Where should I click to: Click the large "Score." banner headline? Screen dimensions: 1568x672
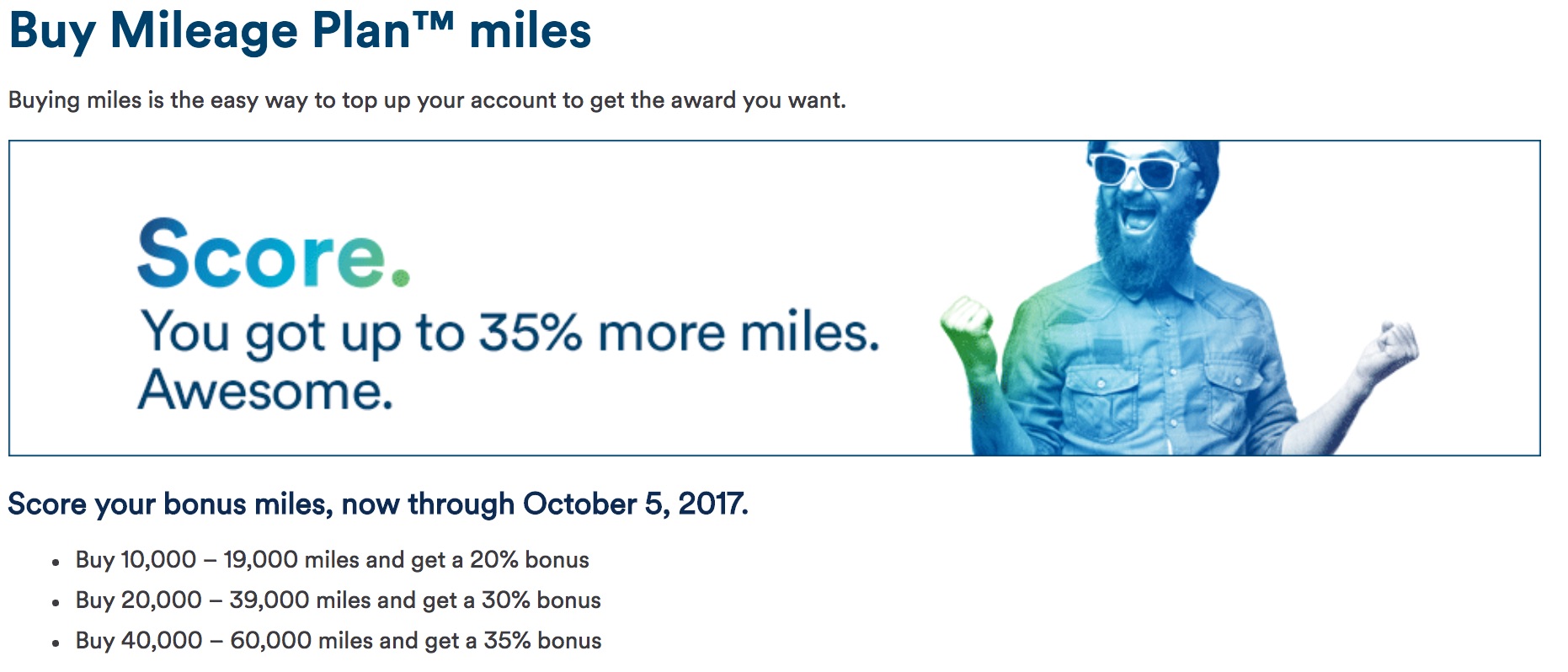tap(274, 253)
